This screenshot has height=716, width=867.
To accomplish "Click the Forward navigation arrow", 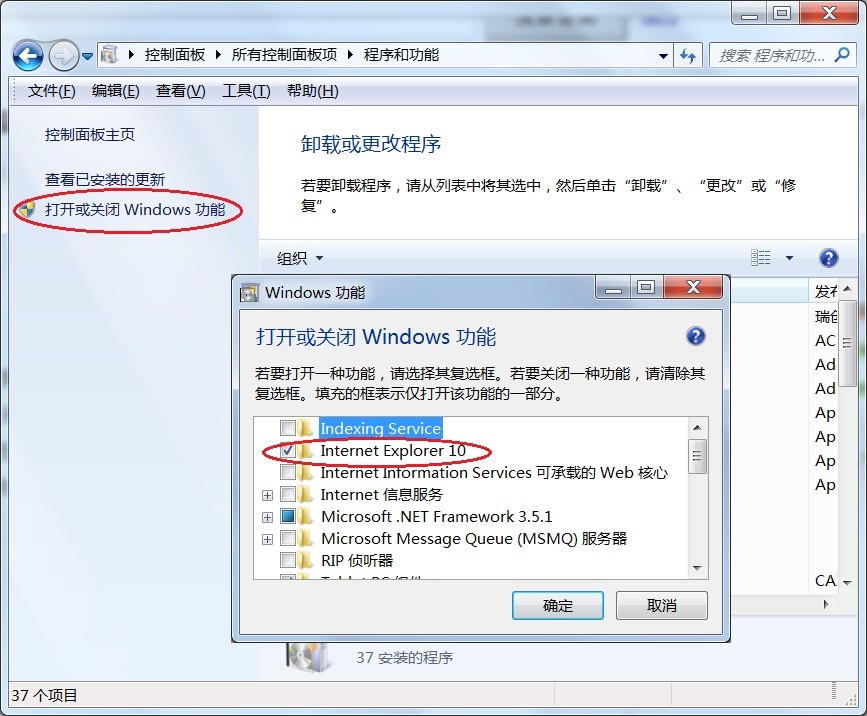I will coord(64,55).
